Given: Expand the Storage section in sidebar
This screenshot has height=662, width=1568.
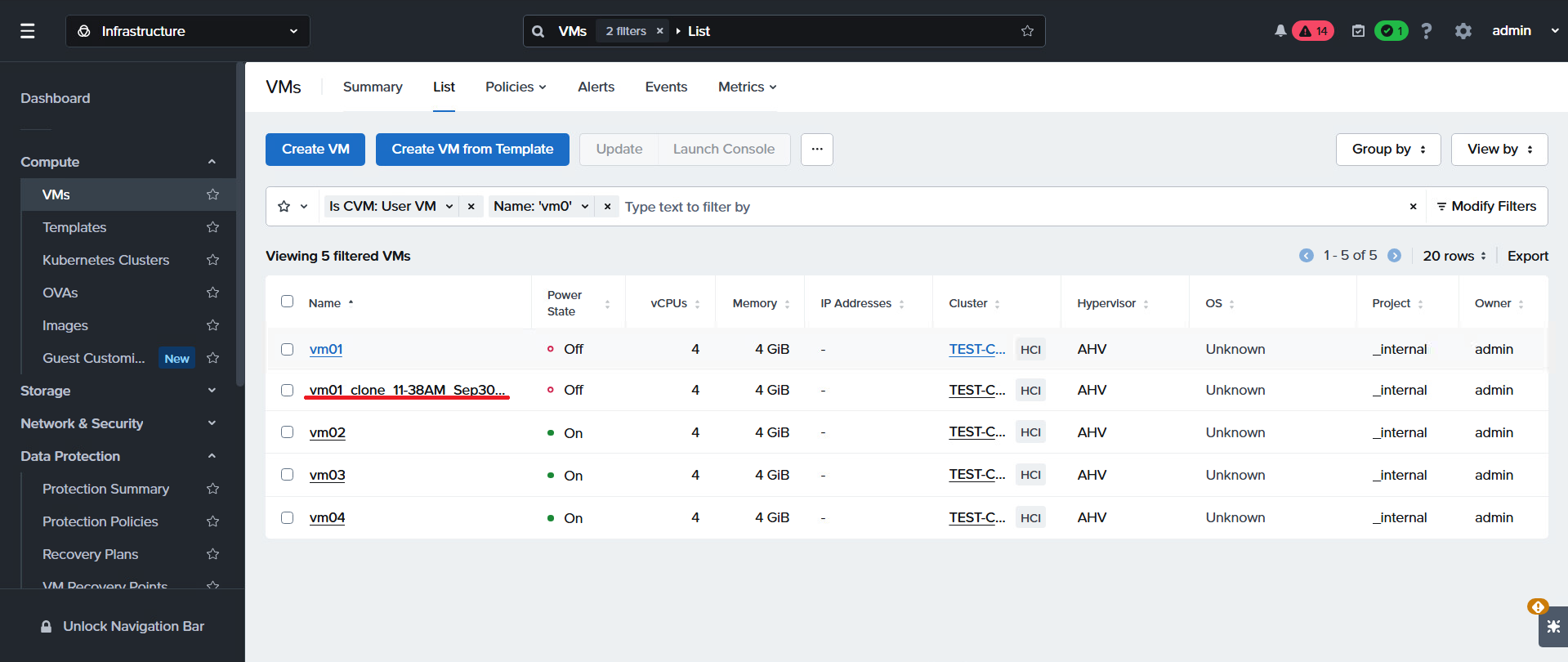Looking at the screenshot, I should click(118, 391).
